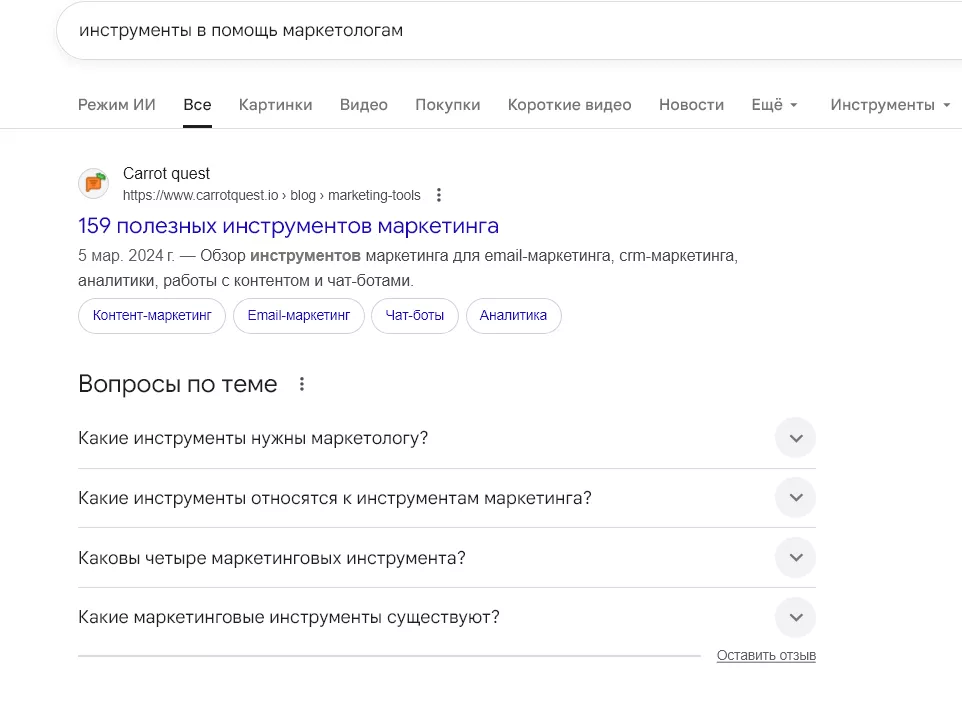Open the three-dot menu next to Вопросы по теме
The height and width of the screenshot is (706, 962).
click(x=301, y=383)
